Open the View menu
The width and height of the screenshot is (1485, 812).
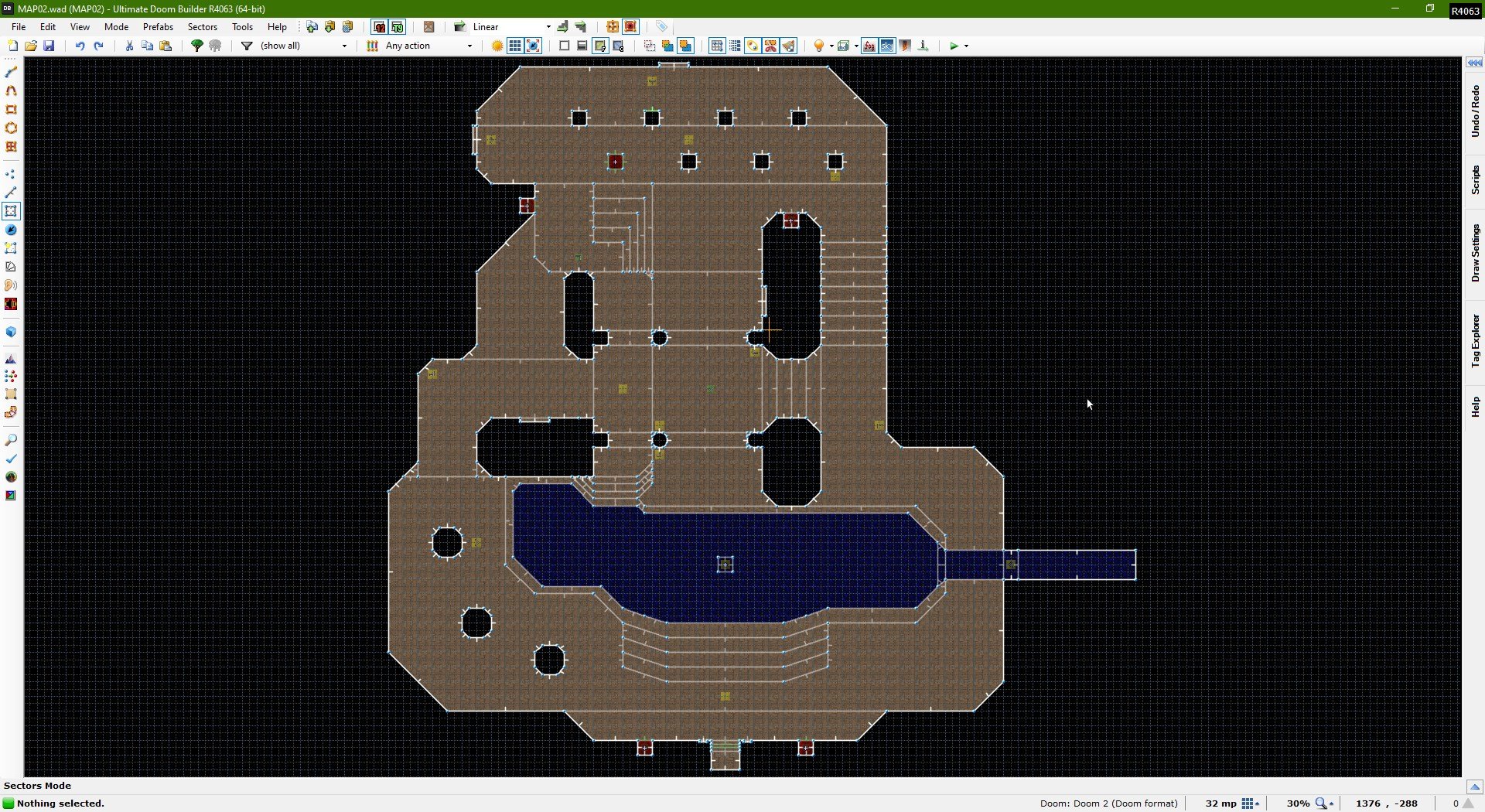(80, 26)
